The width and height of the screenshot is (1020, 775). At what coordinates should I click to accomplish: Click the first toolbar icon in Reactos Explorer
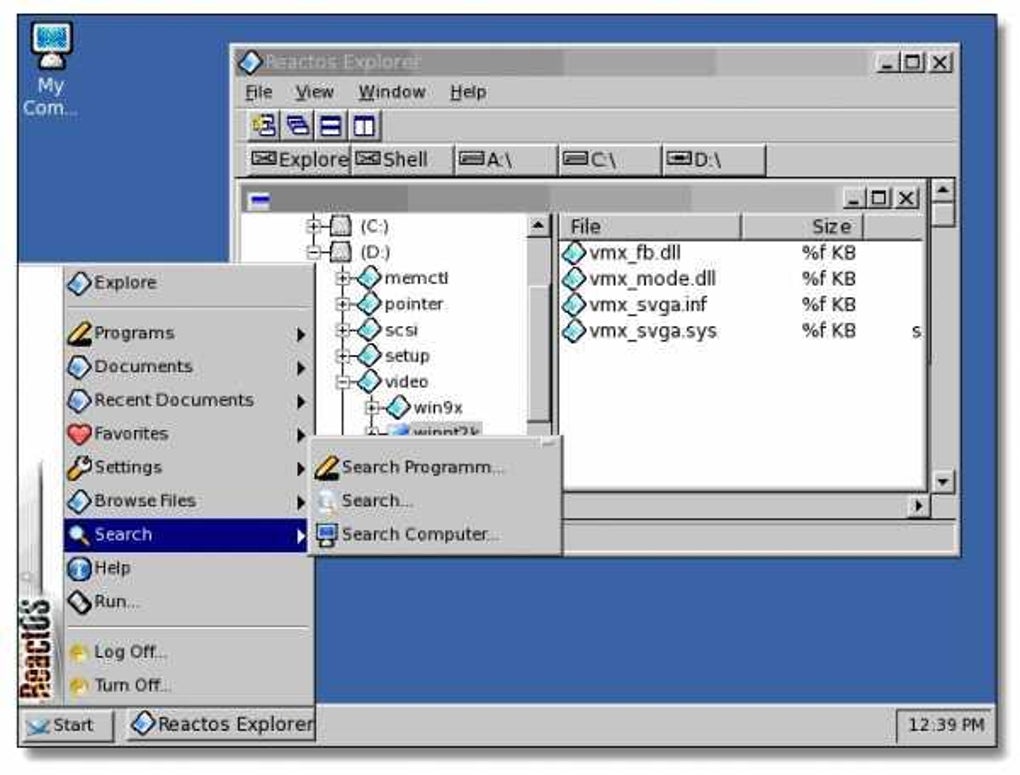[x=263, y=126]
